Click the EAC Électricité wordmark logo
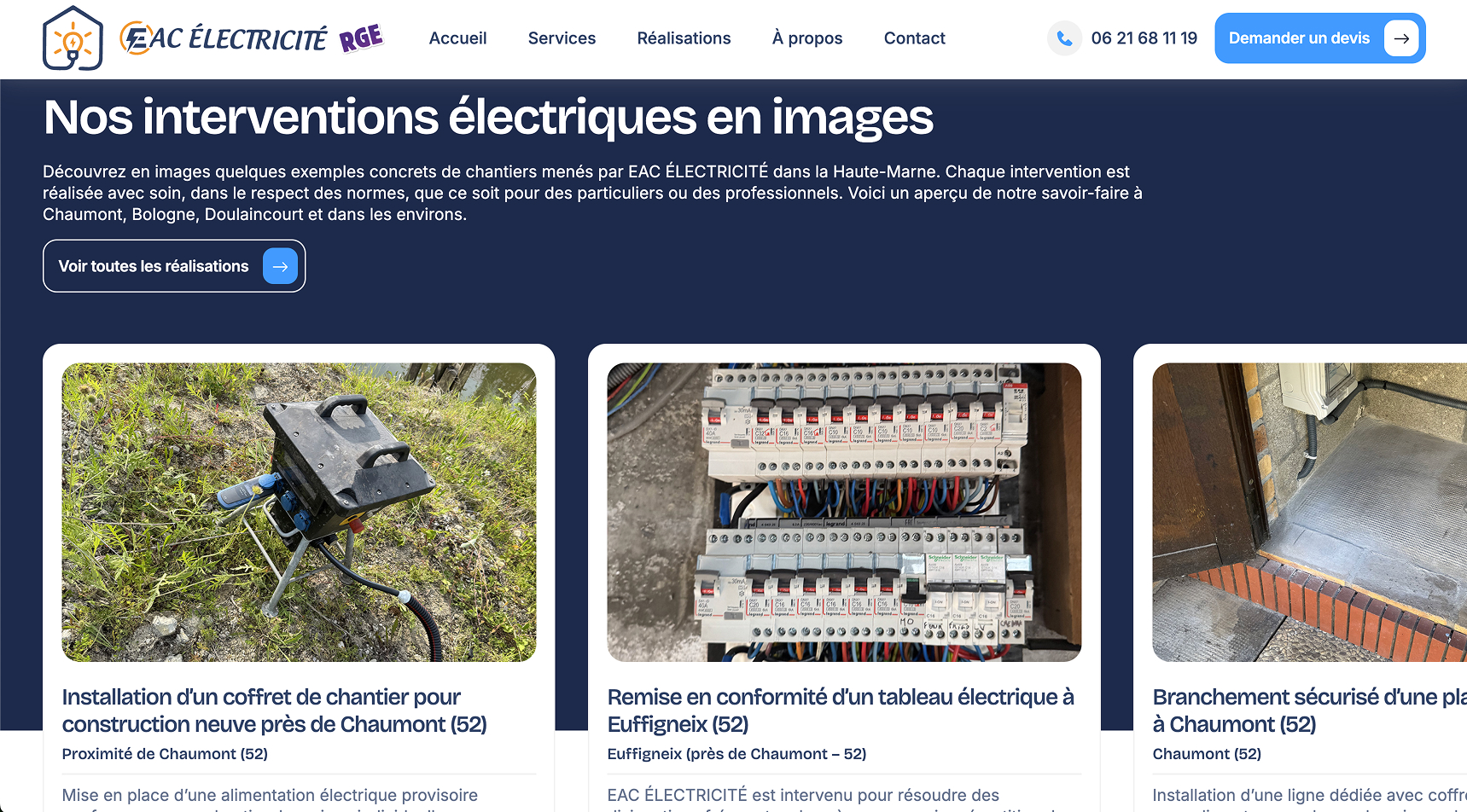This screenshot has width=1467, height=812. 223,38
